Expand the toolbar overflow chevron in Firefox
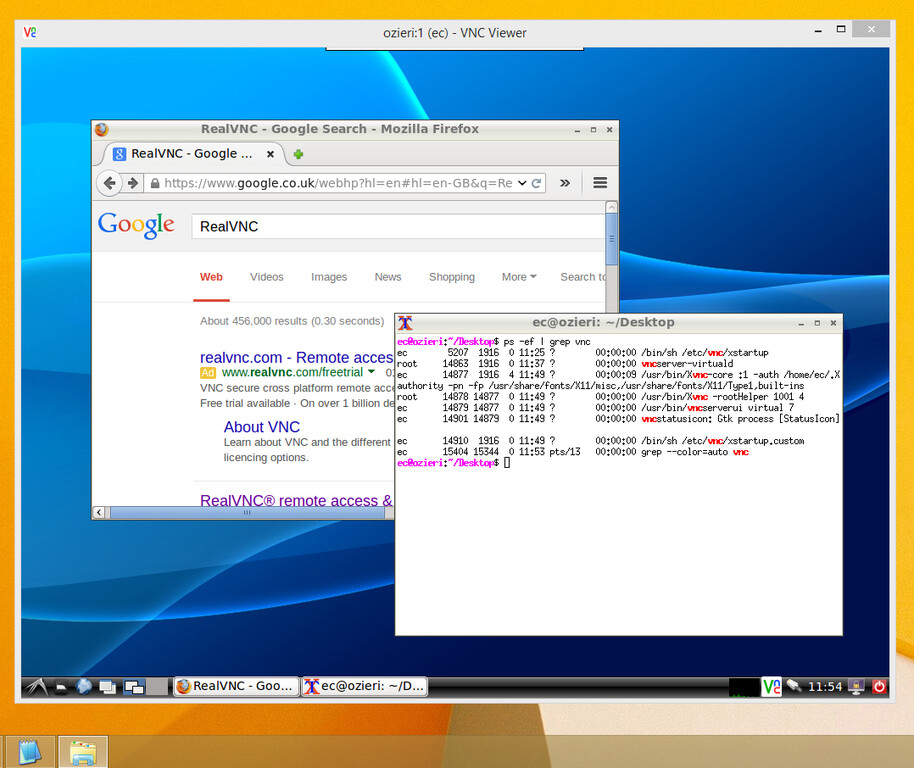914x768 pixels. 564,183
